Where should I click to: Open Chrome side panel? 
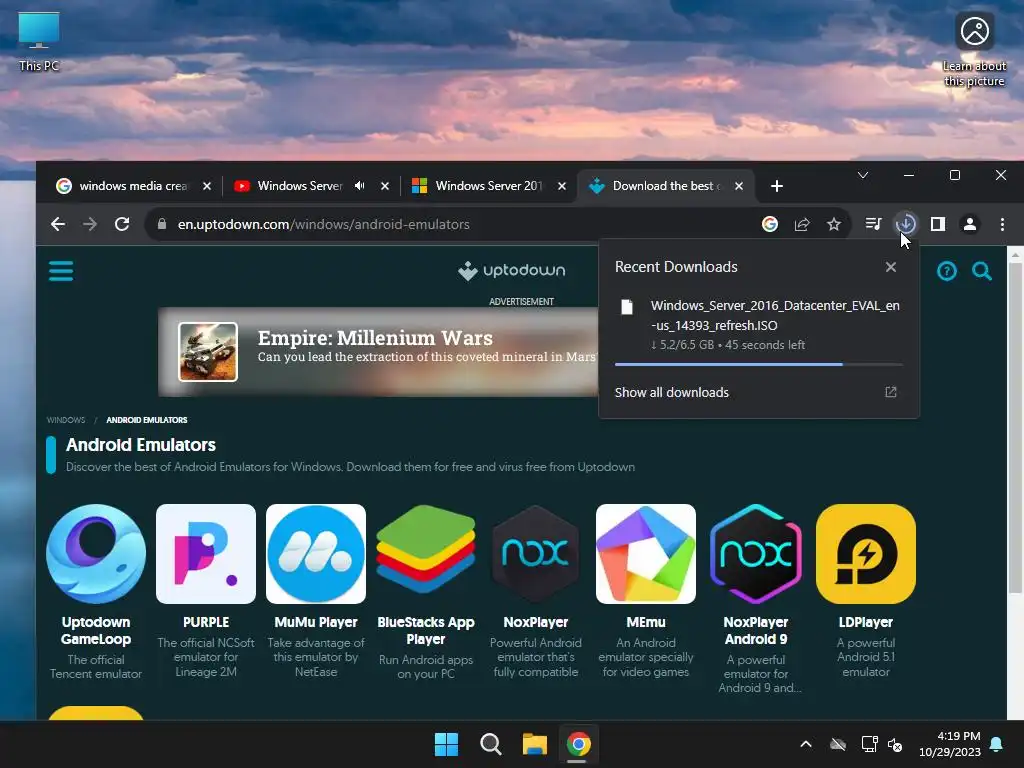pyautogui.click(x=938, y=224)
